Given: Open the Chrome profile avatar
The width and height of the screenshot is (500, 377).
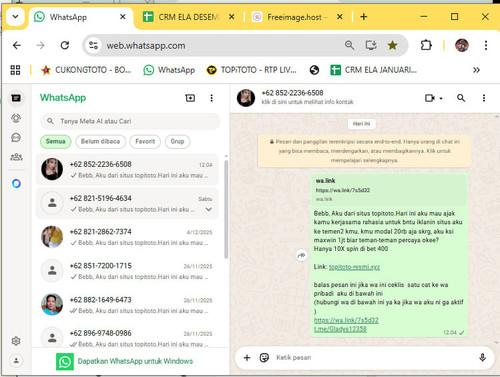Looking at the screenshot, I should 462,45.
